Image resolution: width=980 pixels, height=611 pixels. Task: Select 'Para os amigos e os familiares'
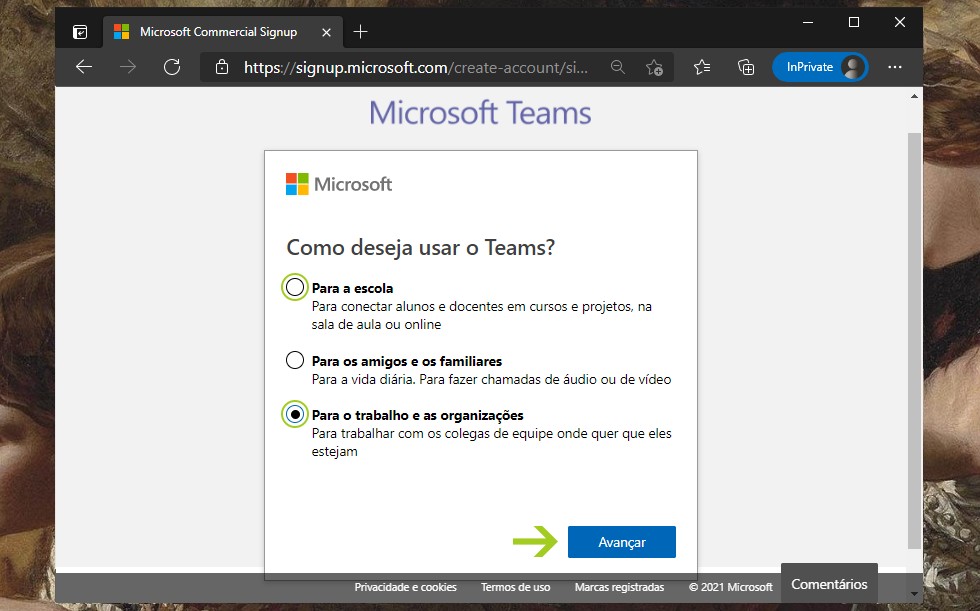coord(295,360)
